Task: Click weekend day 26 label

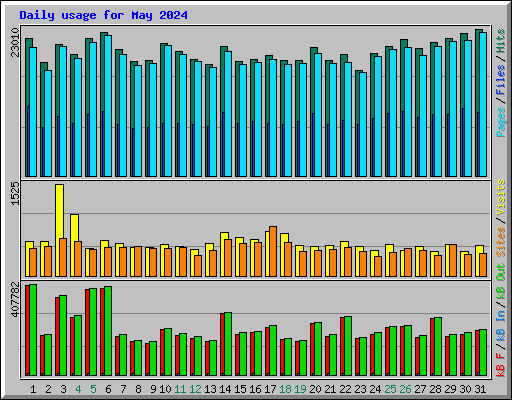Action: point(405,389)
